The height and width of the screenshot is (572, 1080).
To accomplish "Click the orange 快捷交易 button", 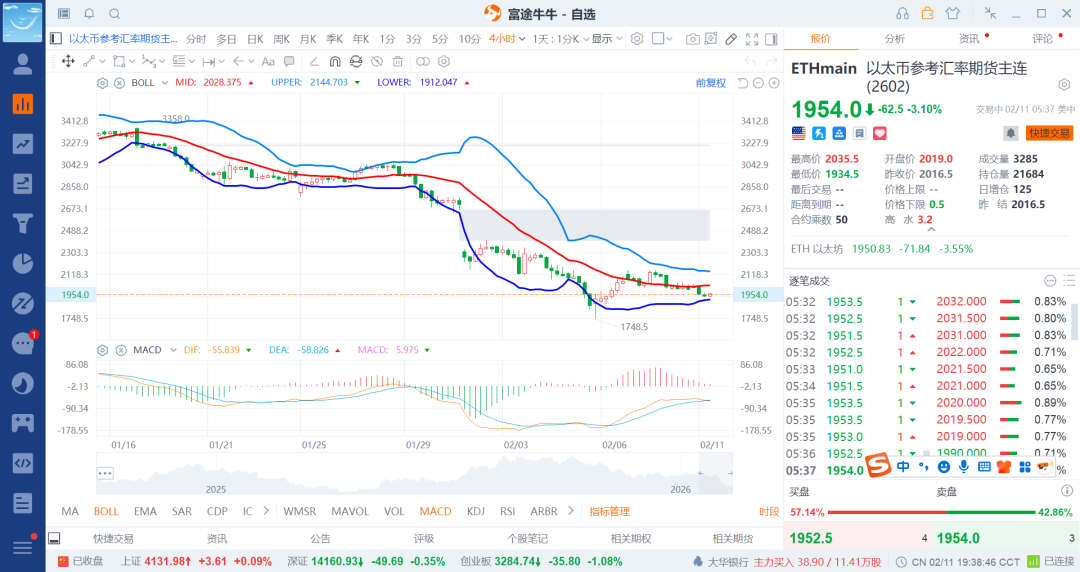I will coord(1049,133).
